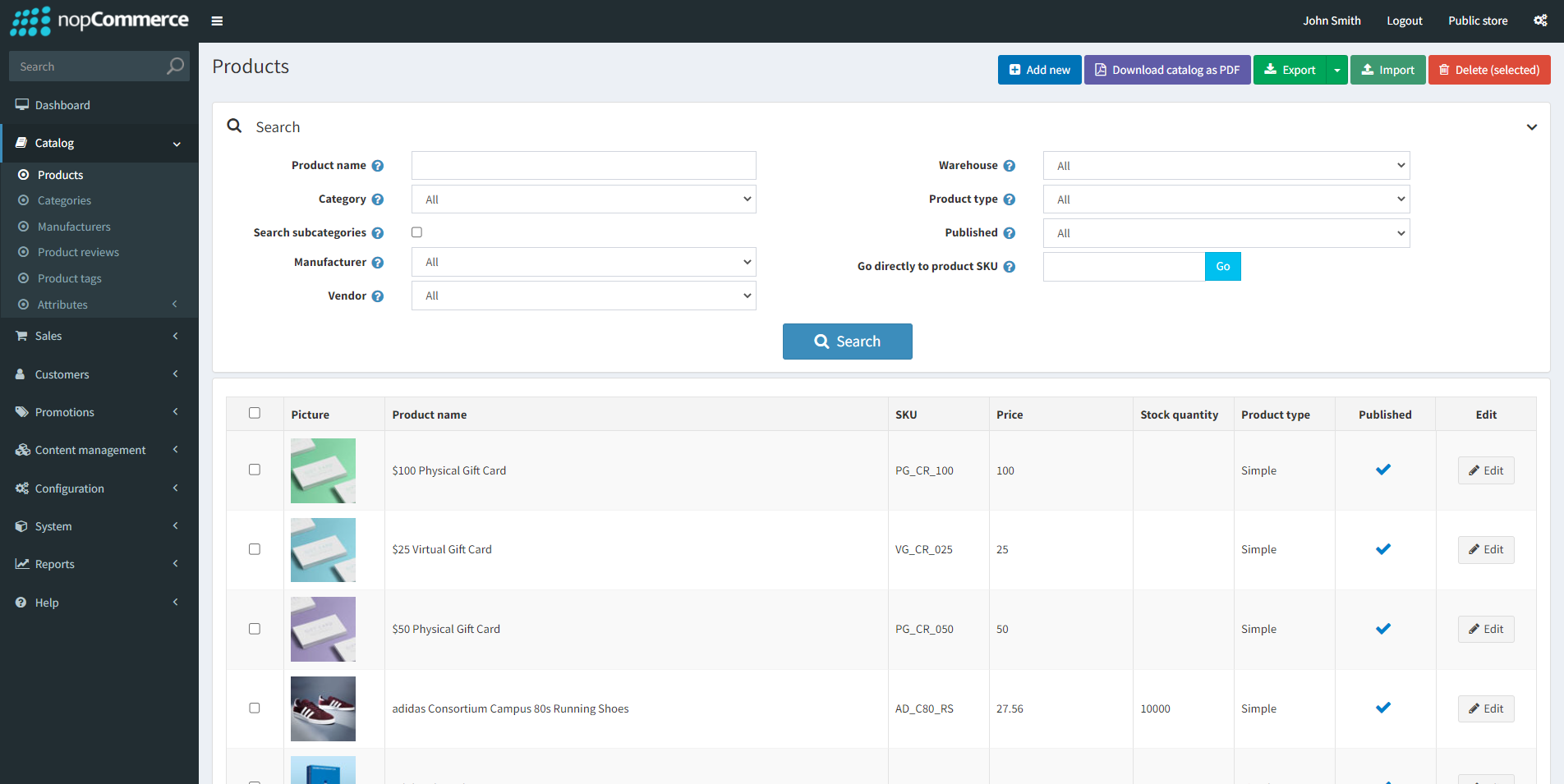Click the System cube icon
1564x784 pixels.
[21, 526]
